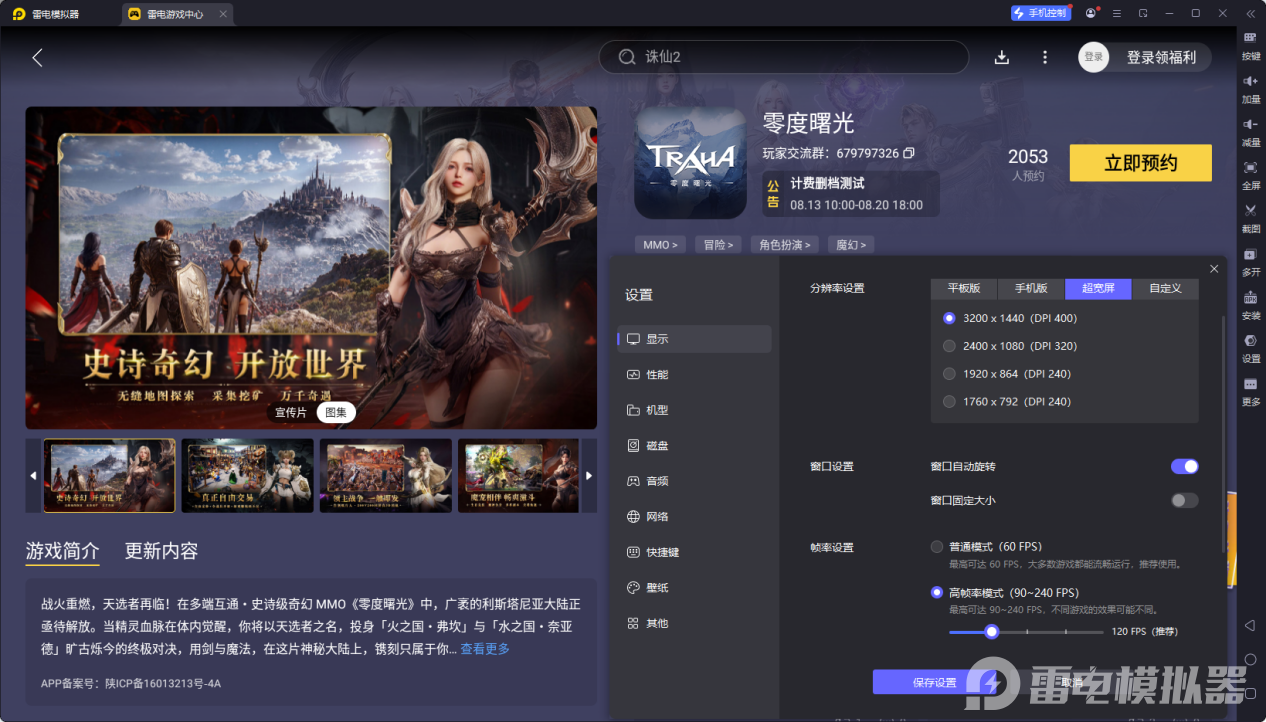Switch gallery to 宣传片
The height and width of the screenshot is (722, 1266).
(291, 412)
